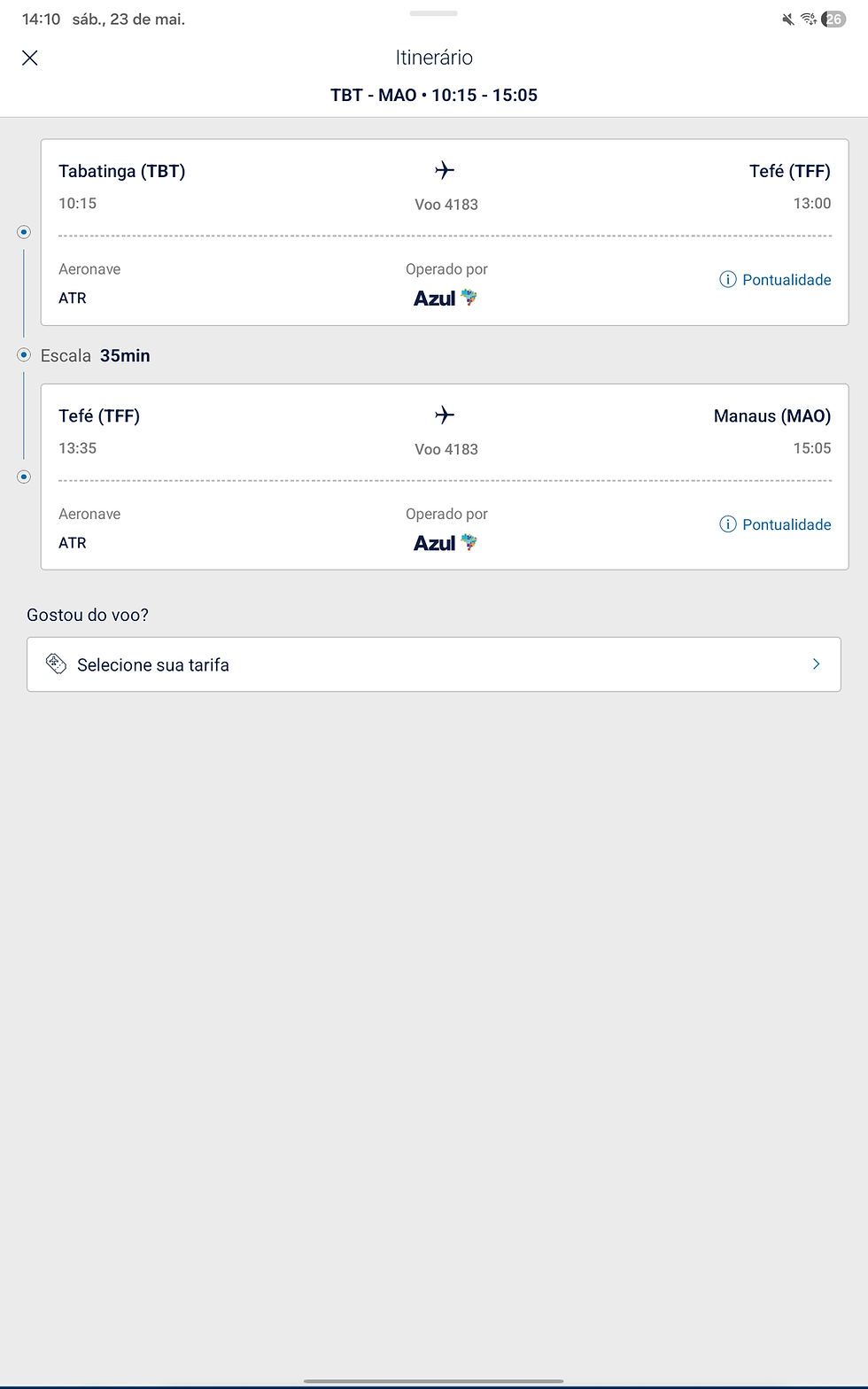Screen dimensions: 868x1389
Task: Tap the Azul logo in second flight card
Action: point(446,543)
